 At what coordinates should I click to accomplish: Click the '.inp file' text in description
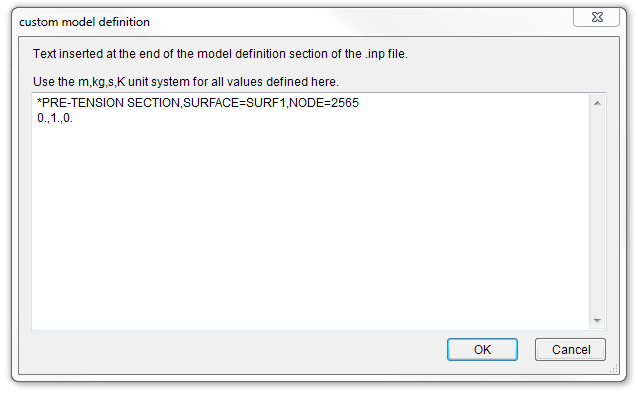386,54
